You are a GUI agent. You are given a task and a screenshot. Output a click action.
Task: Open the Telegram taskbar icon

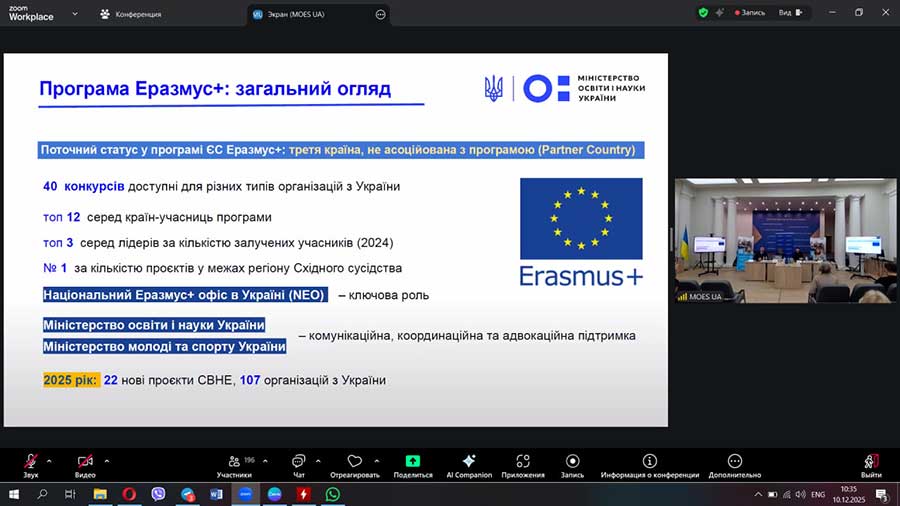pos(187,494)
